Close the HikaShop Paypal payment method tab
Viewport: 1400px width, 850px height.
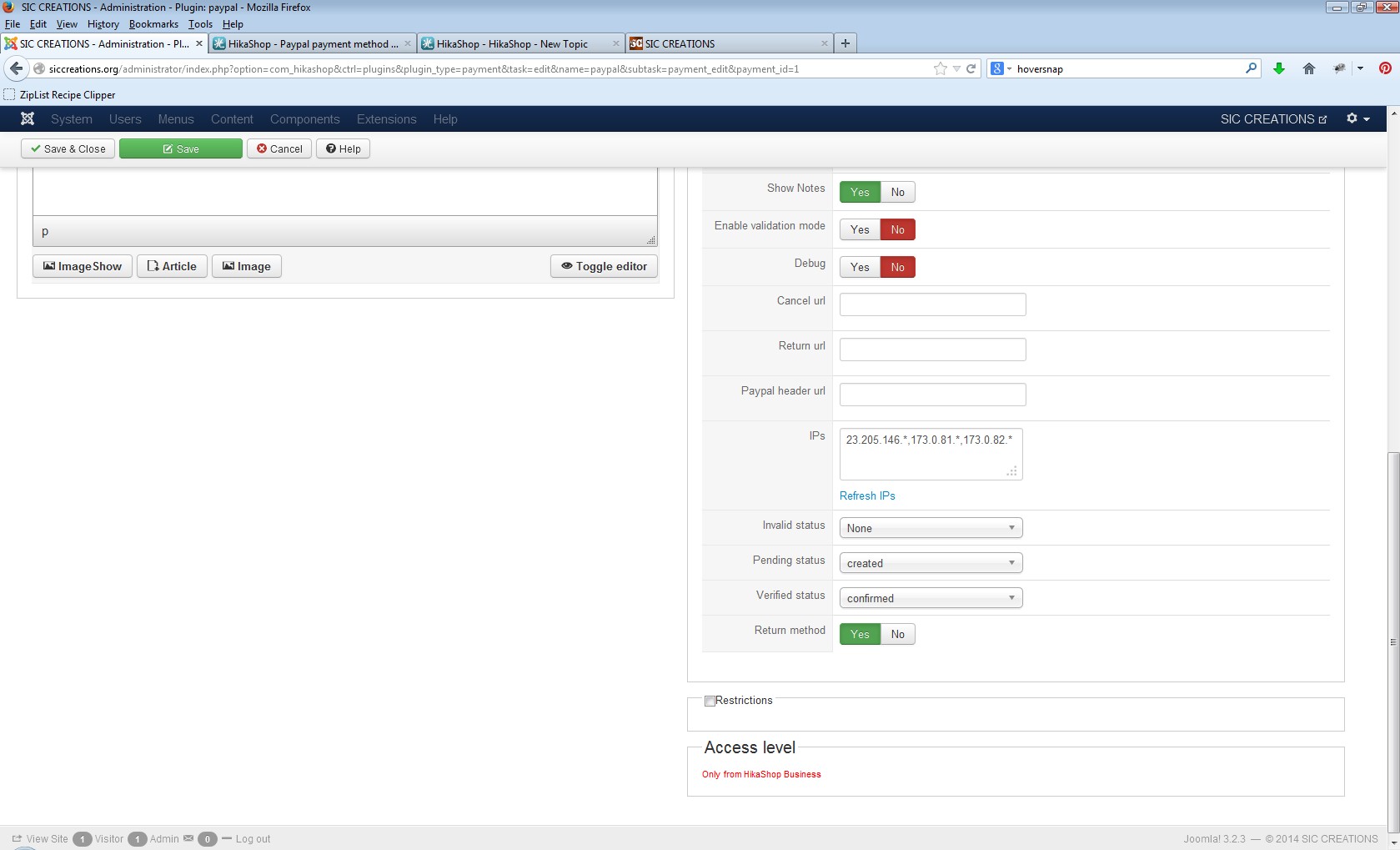pyautogui.click(x=408, y=43)
